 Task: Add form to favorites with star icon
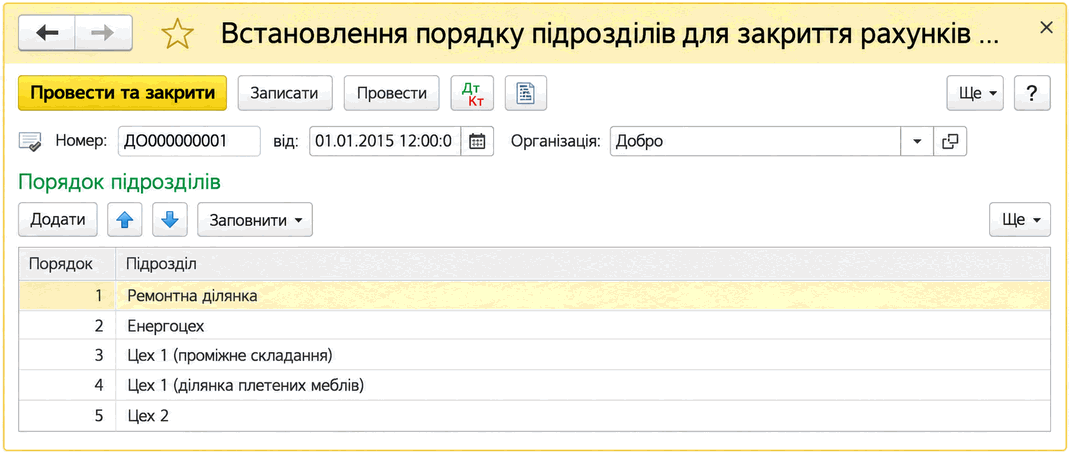(x=177, y=33)
